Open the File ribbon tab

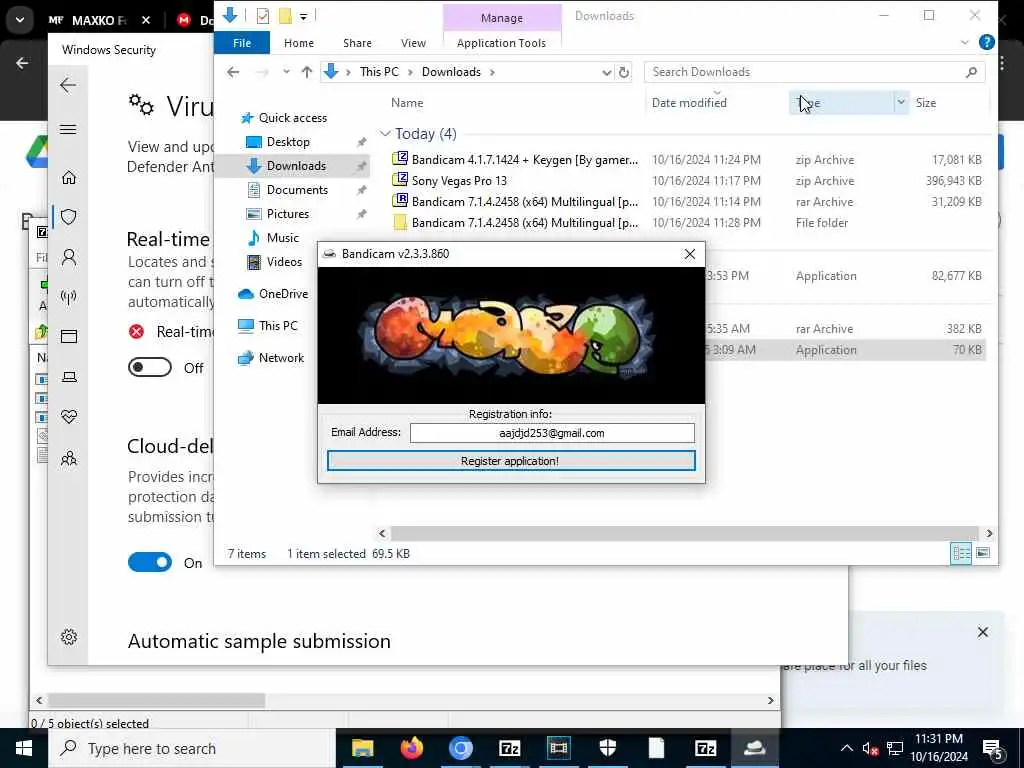242,42
